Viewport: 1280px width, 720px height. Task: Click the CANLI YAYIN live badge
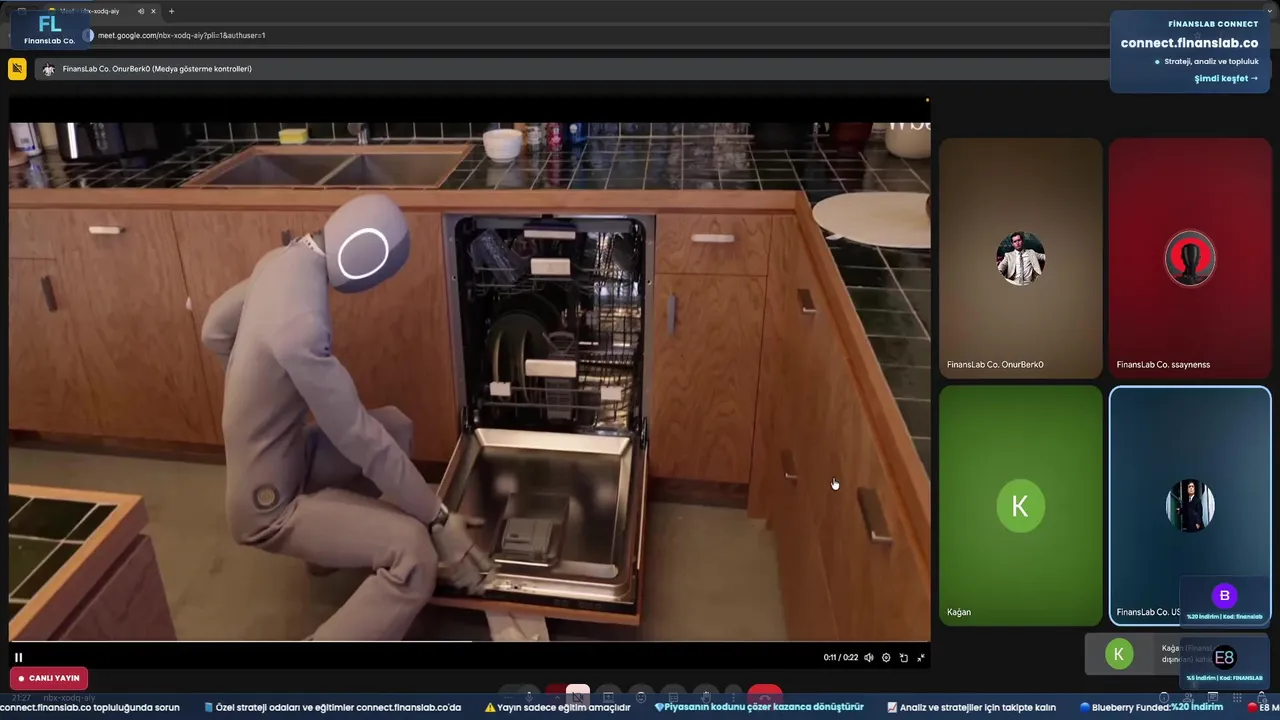(x=48, y=678)
